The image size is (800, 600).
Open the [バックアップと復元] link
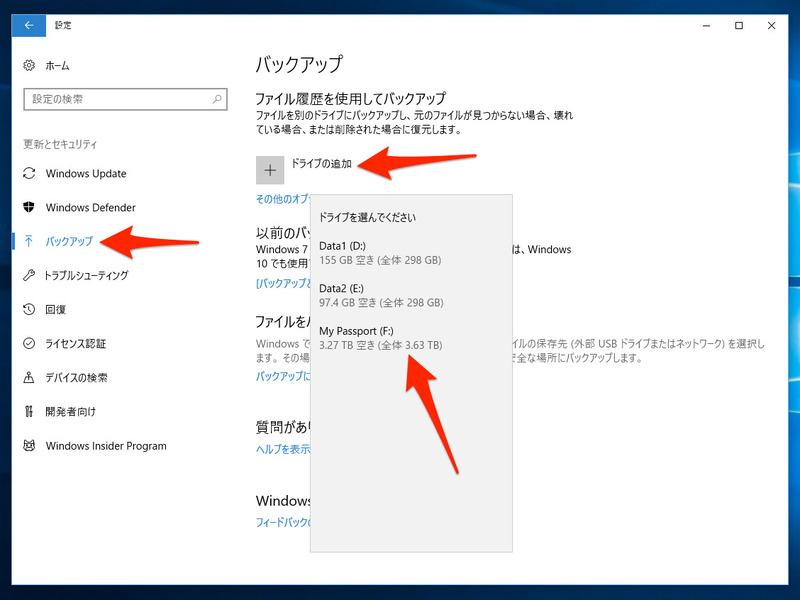283,283
